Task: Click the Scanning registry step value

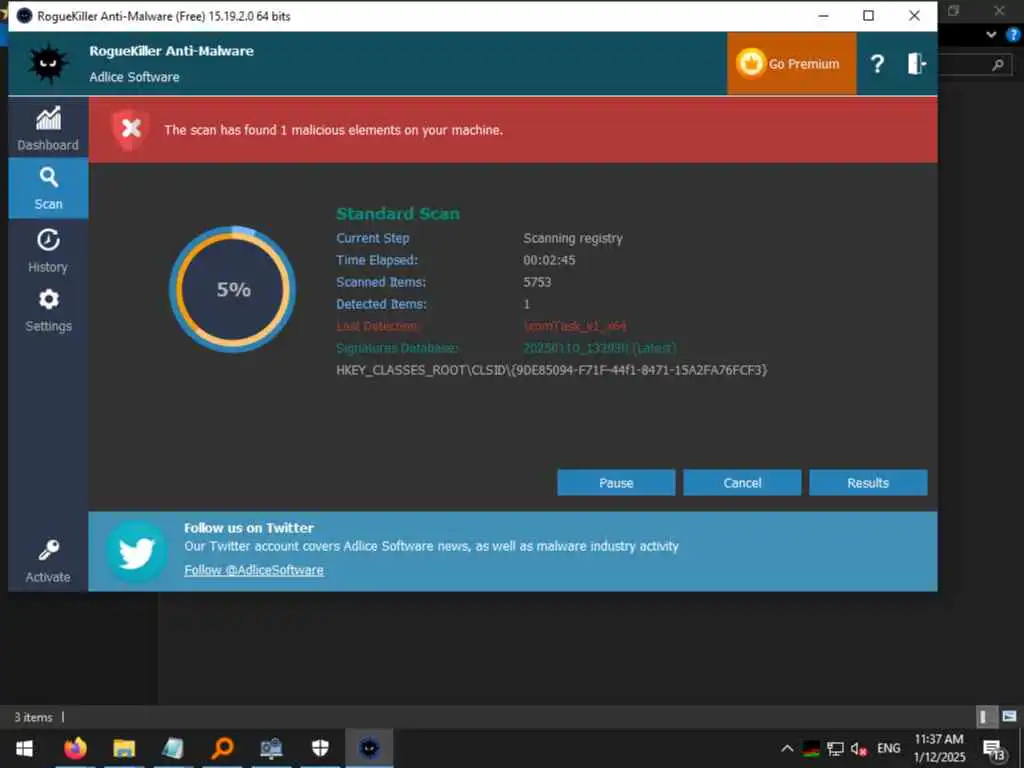Action: click(573, 238)
